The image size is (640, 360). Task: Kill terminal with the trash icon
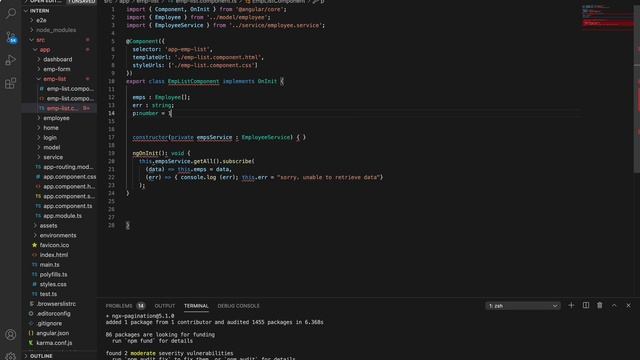point(600,305)
